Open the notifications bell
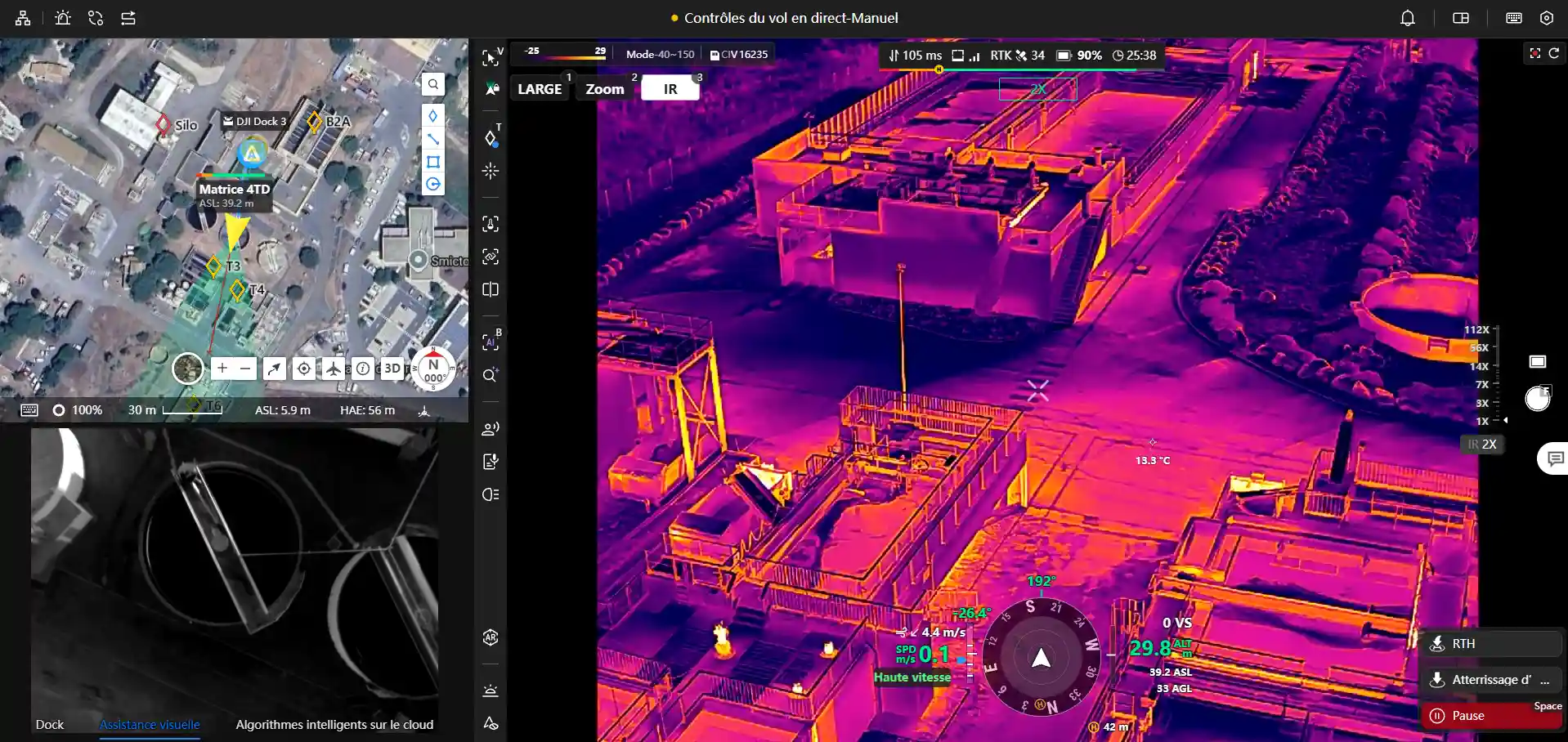This screenshot has height=742, width=1568. point(1408,18)
